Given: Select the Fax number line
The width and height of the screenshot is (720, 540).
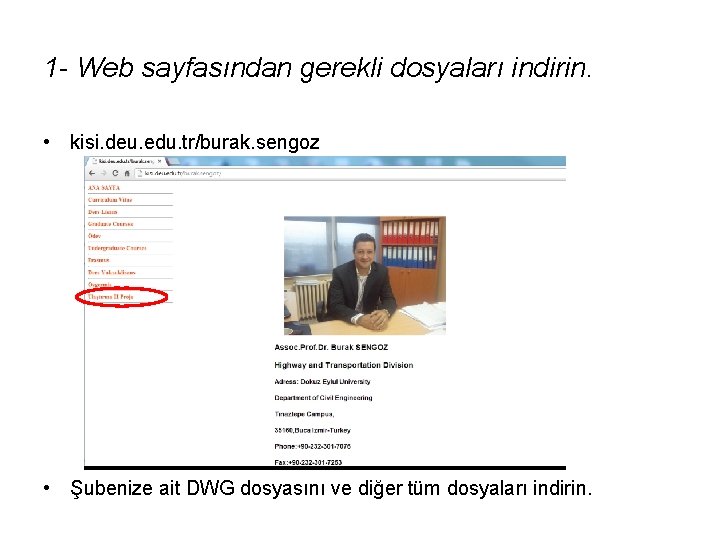Looking at the screenshot, I should click(308, 462).
